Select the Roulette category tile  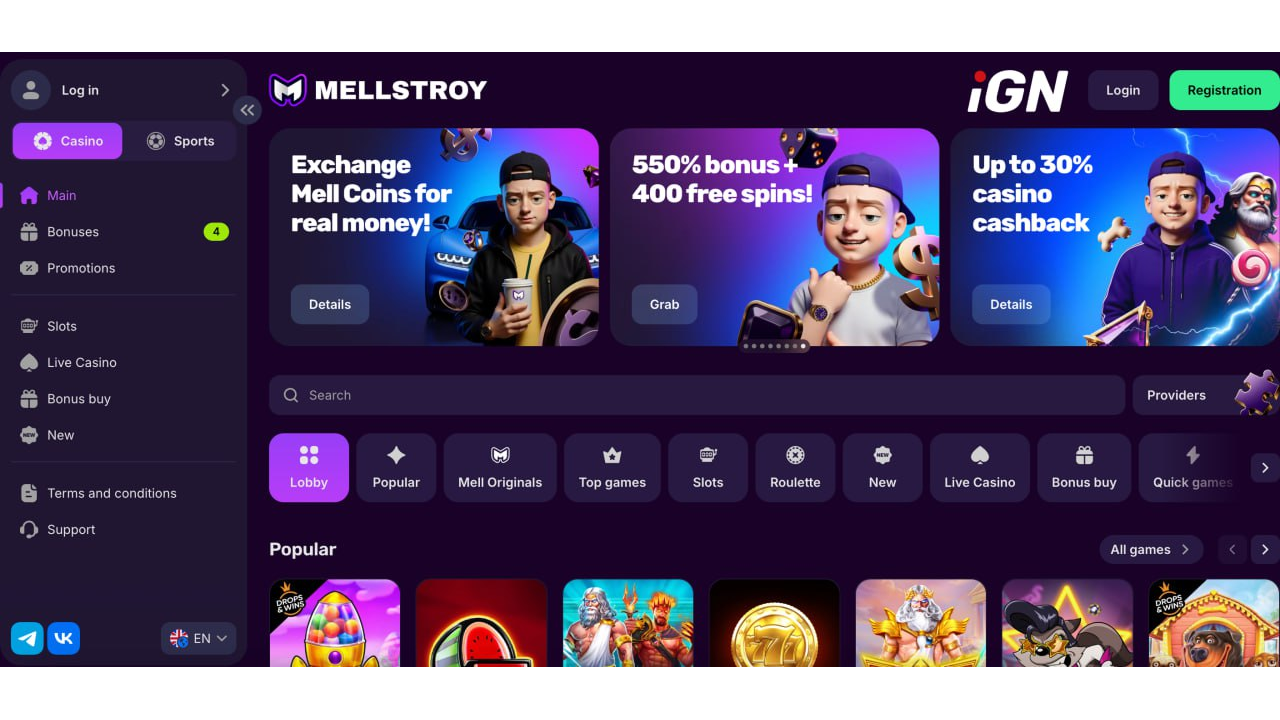click(x=795, y=467)
